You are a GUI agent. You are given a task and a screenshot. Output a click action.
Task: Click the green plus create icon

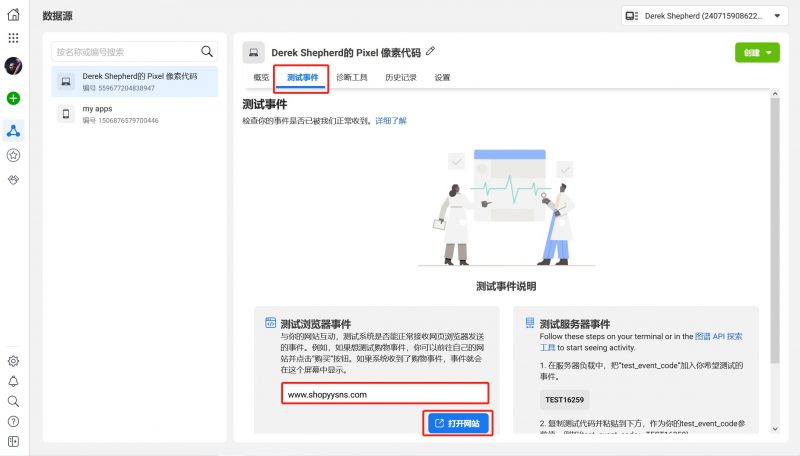click(x=13, y=98)
